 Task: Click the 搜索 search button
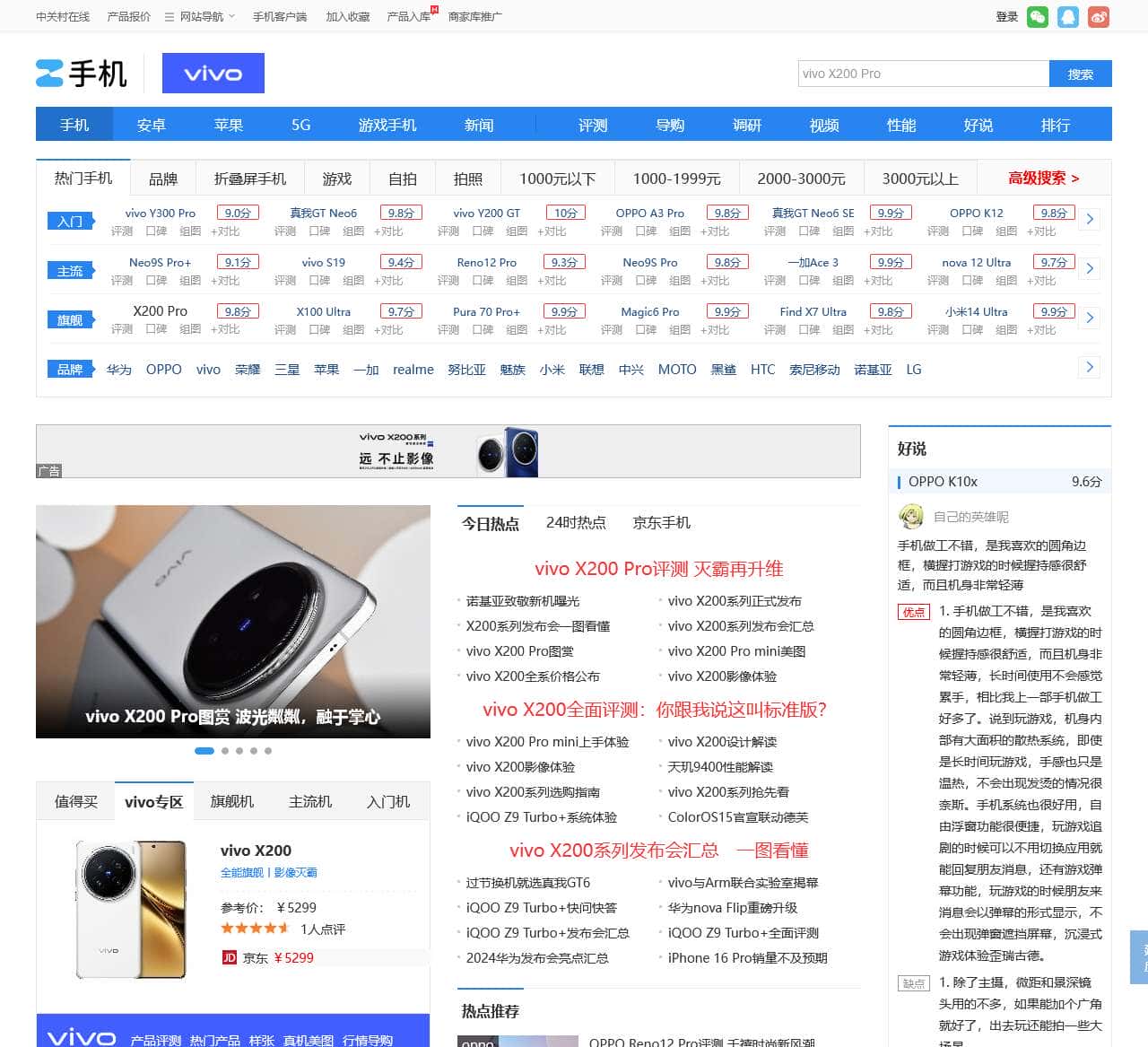(x=1081, y=74)
